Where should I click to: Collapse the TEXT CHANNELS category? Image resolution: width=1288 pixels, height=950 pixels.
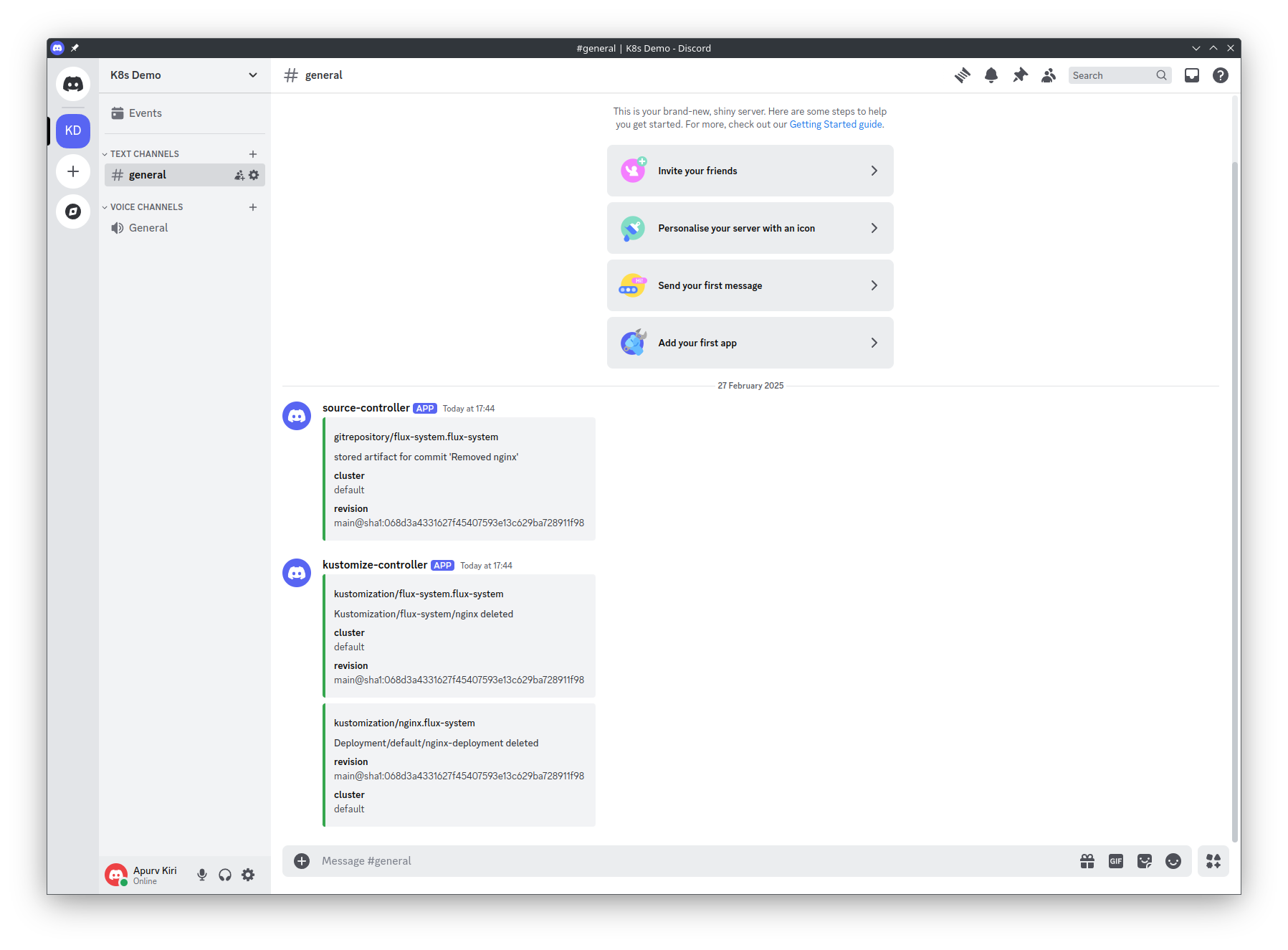pos(144,154)
